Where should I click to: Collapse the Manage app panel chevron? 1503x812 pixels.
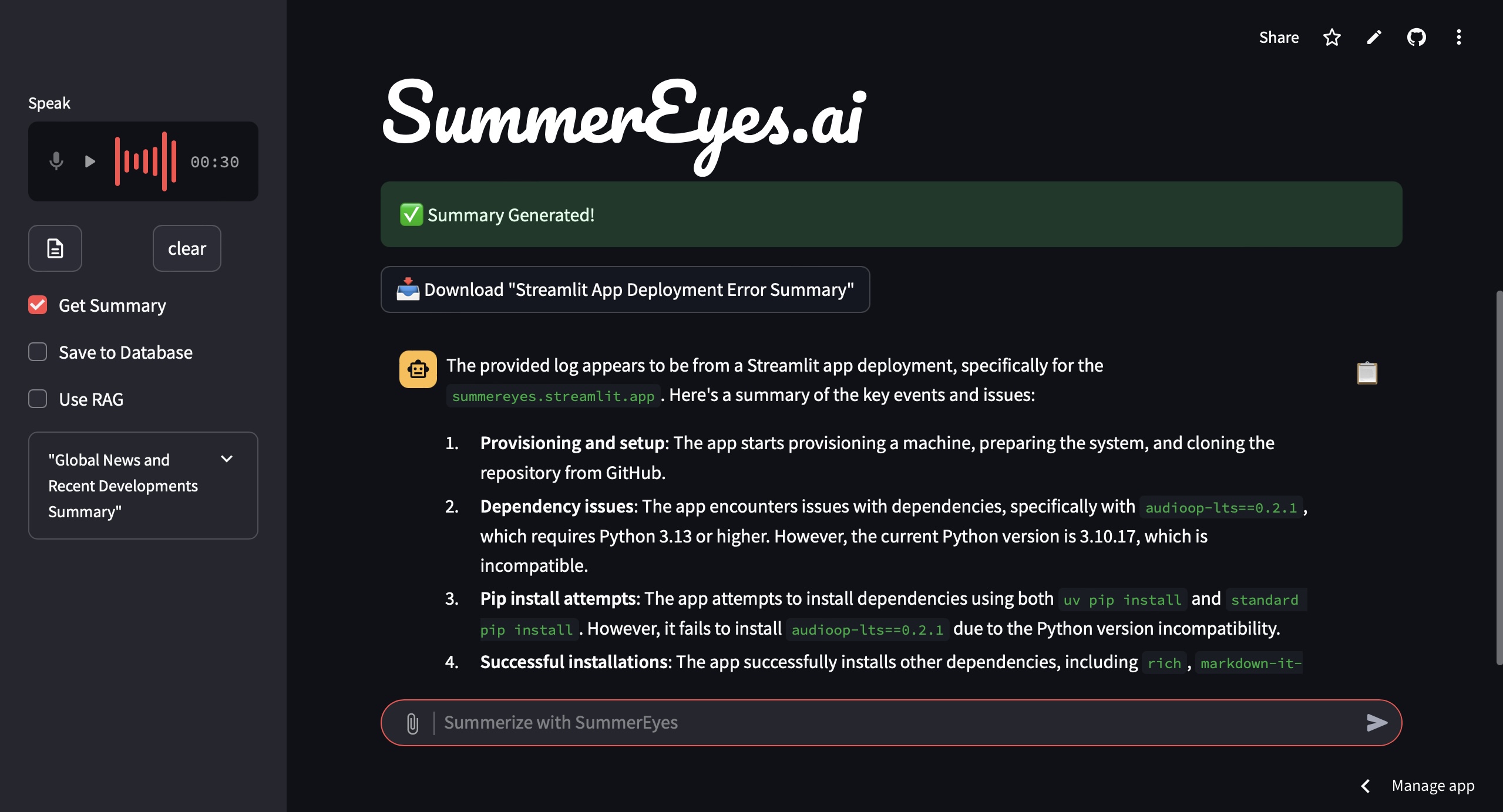pyautogui.click(x=1367, y=786)
